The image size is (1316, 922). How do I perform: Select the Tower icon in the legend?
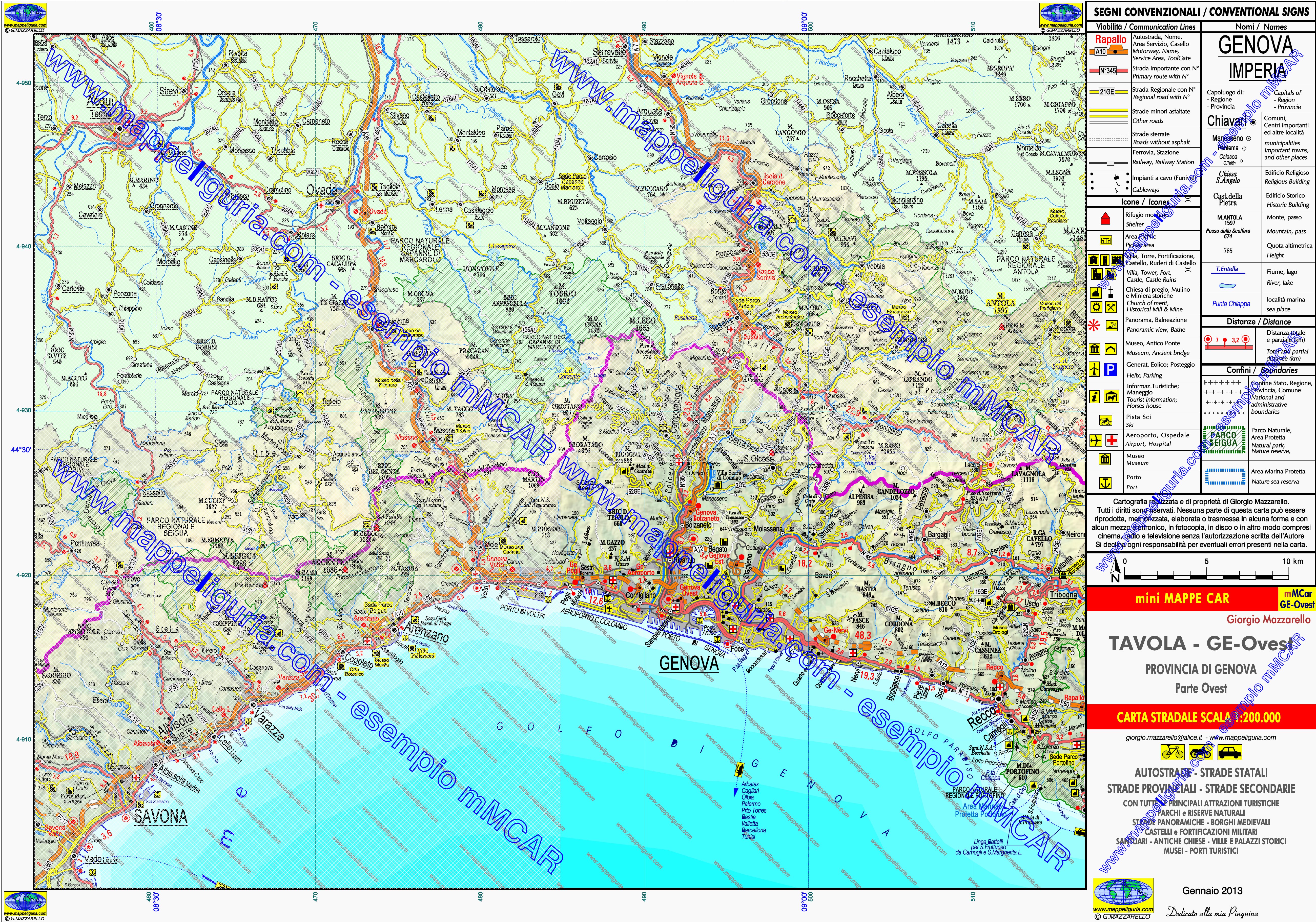1105,260
